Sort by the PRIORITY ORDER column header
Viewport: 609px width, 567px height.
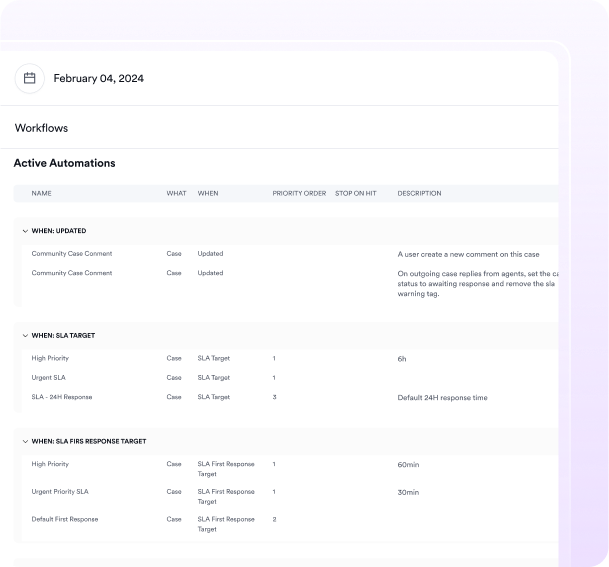(x=299, y=193)
